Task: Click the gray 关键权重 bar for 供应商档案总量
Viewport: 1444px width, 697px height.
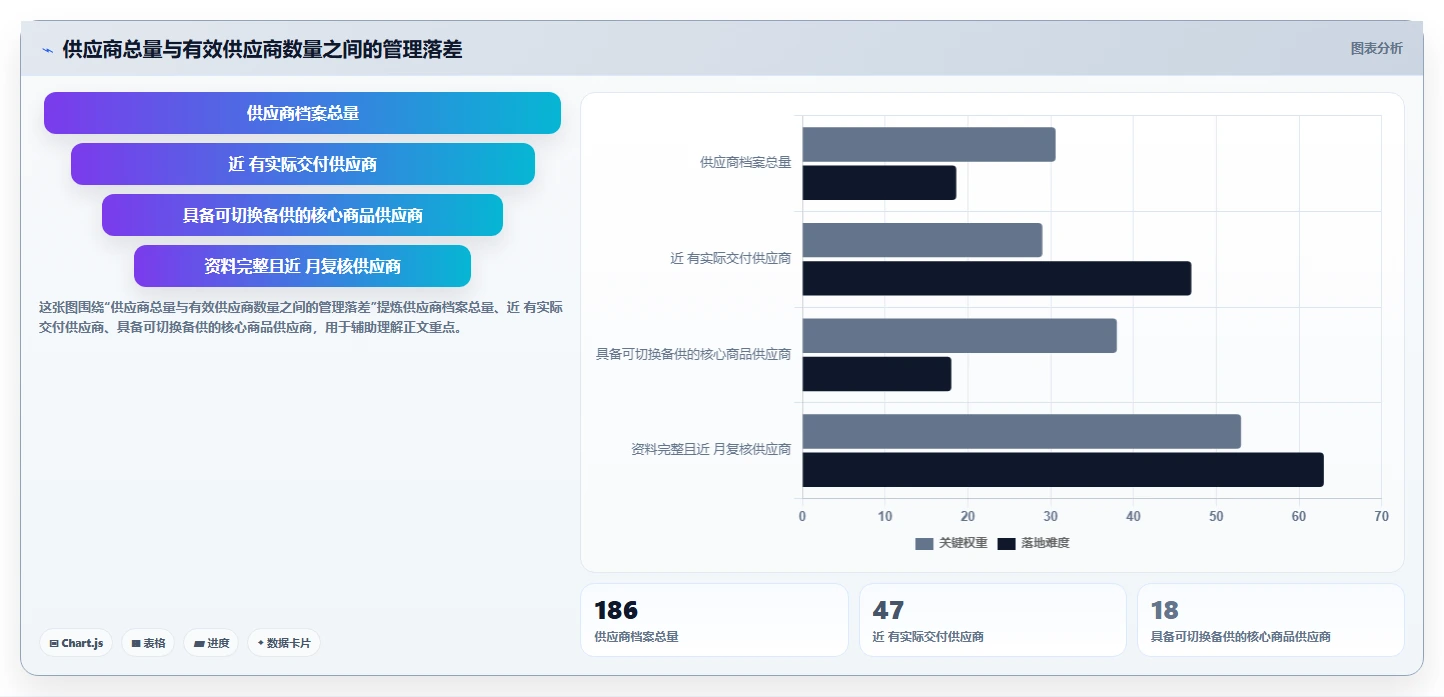Action: pyautogui.click(x=929, y=145)
